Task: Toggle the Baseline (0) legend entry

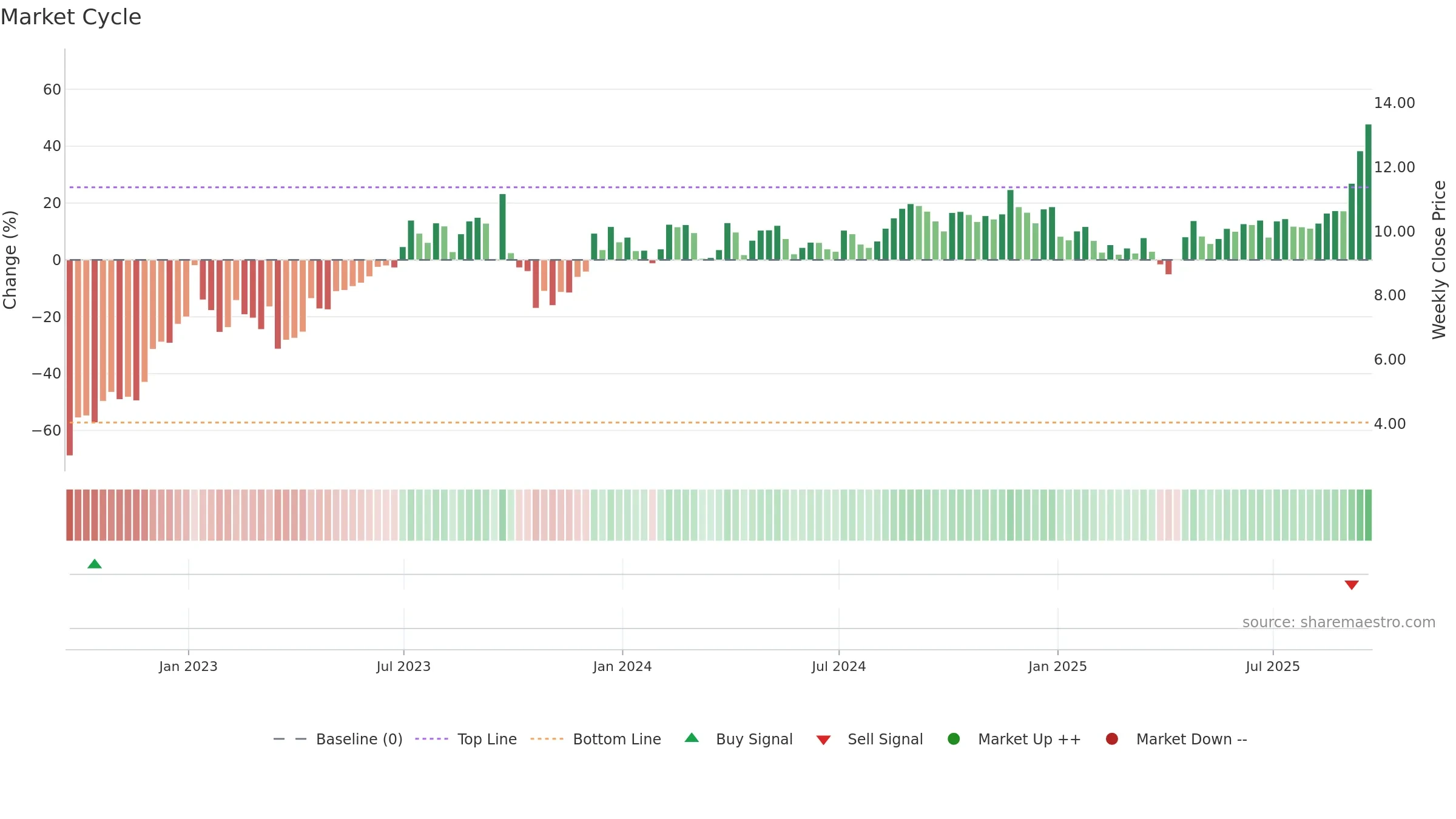Action: click(x=338, y=739)
